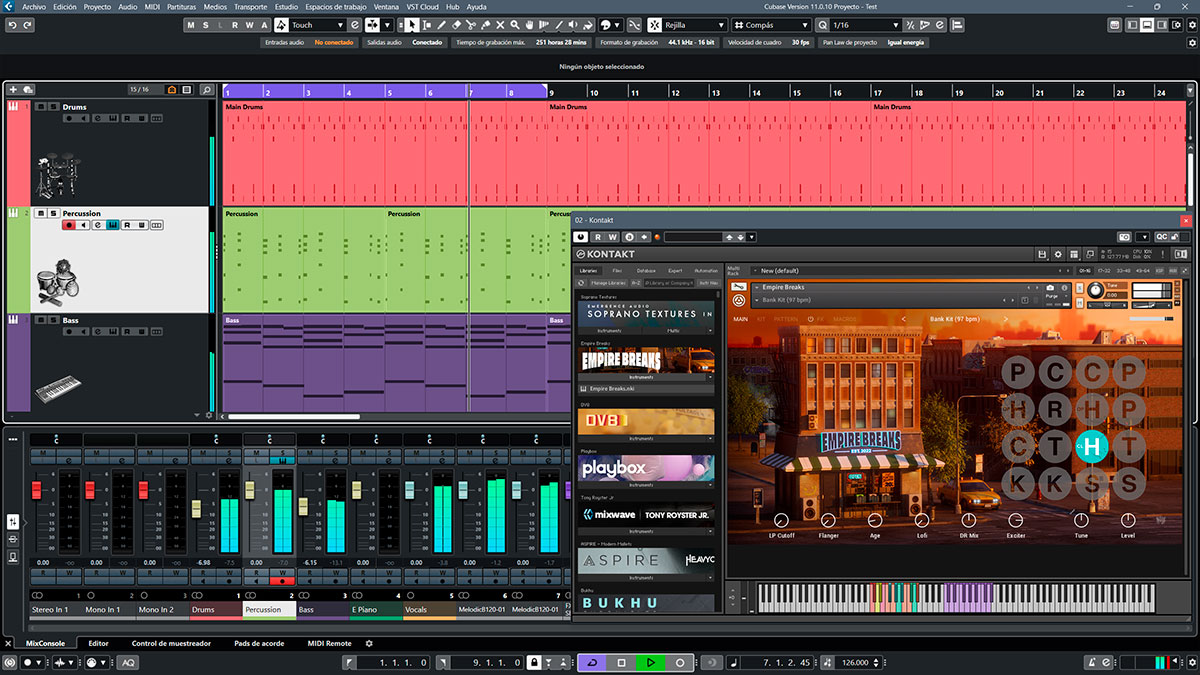The height and width of the screenshot is (675, 1200).
Task: Open transport settings gear at bottom right
Action: (1191, 662)
